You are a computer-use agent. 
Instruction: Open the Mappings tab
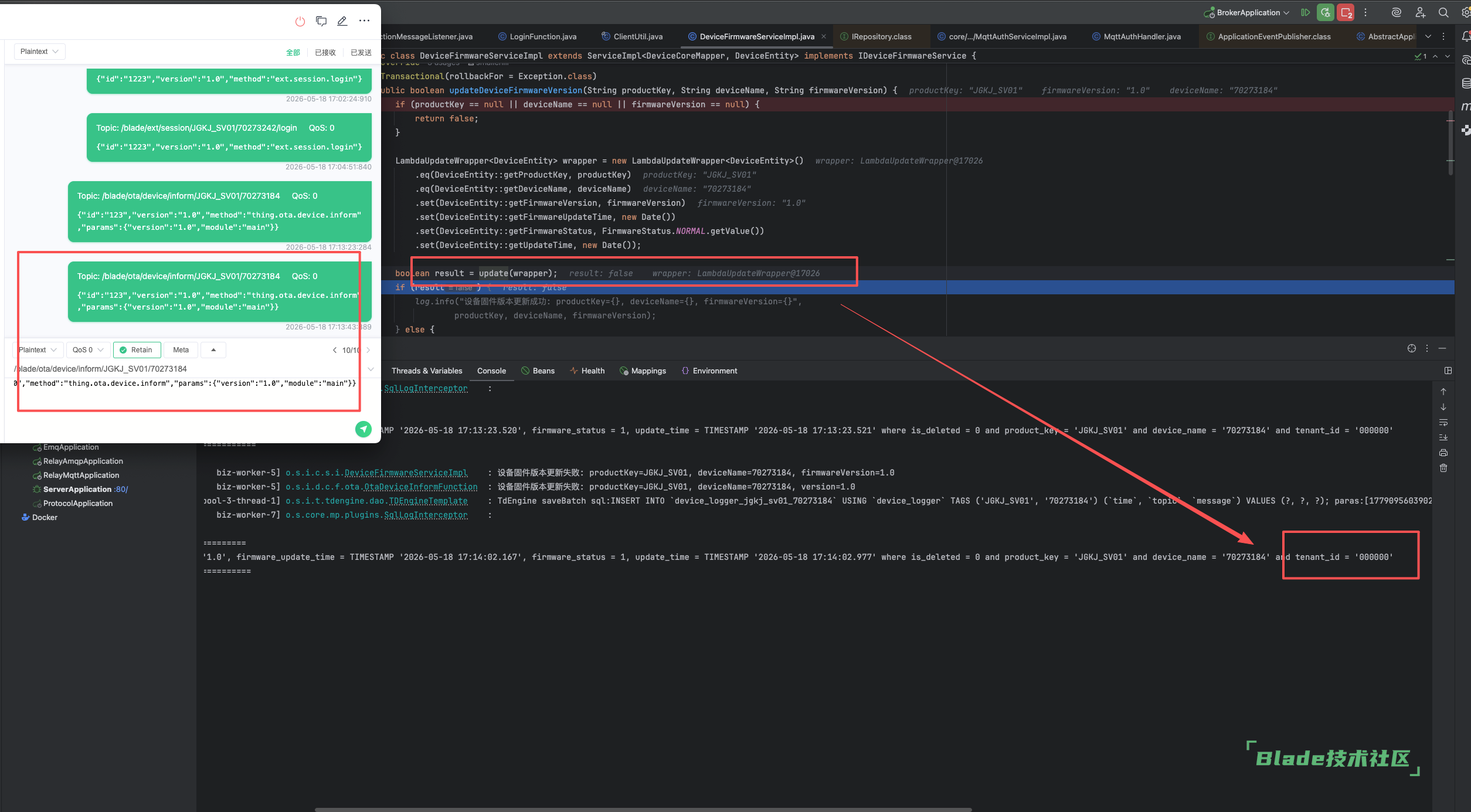pyautogui.click(x=643, y=371)
